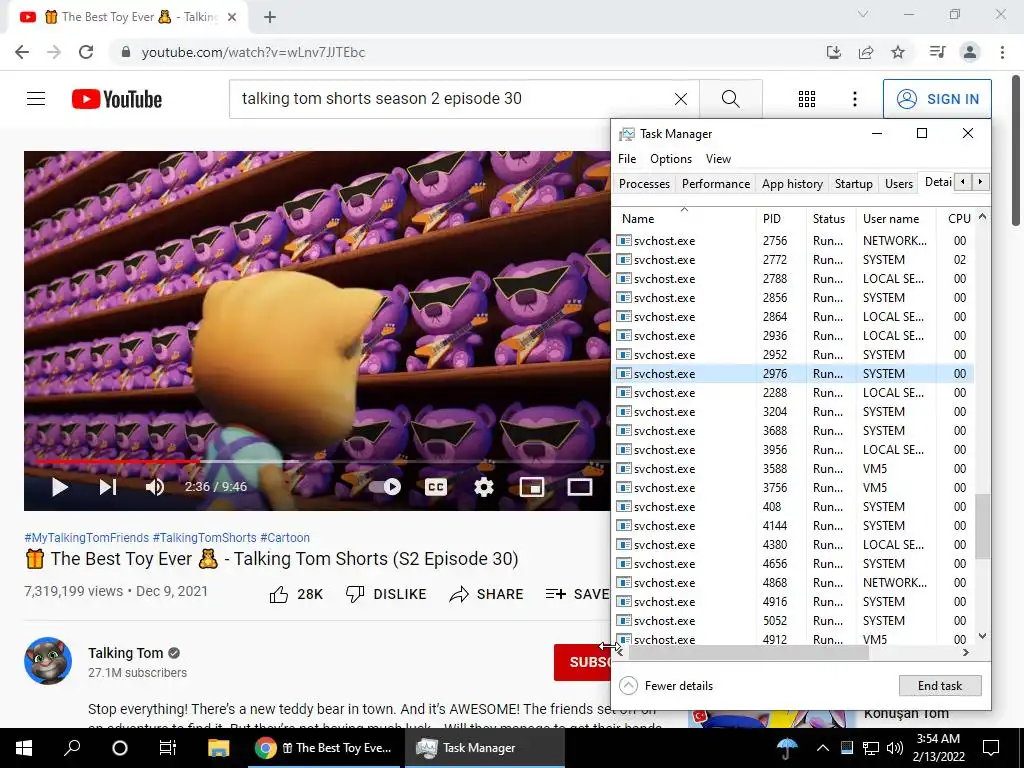This screenshot has height=768, width=1024.
Task: Switch to the Processes tab
Action: (644, 184)
